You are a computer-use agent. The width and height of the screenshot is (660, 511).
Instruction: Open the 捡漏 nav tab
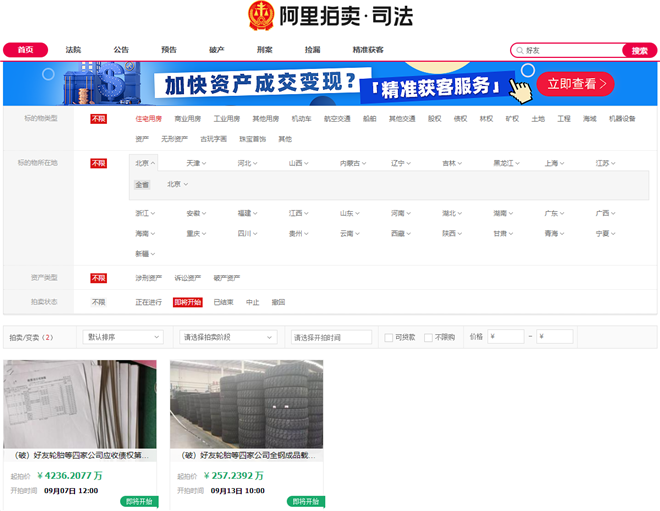coord(313,50)
